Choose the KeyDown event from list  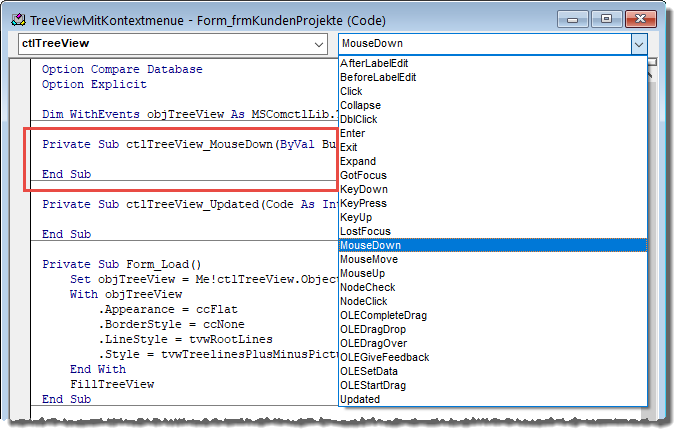point(364,189)
